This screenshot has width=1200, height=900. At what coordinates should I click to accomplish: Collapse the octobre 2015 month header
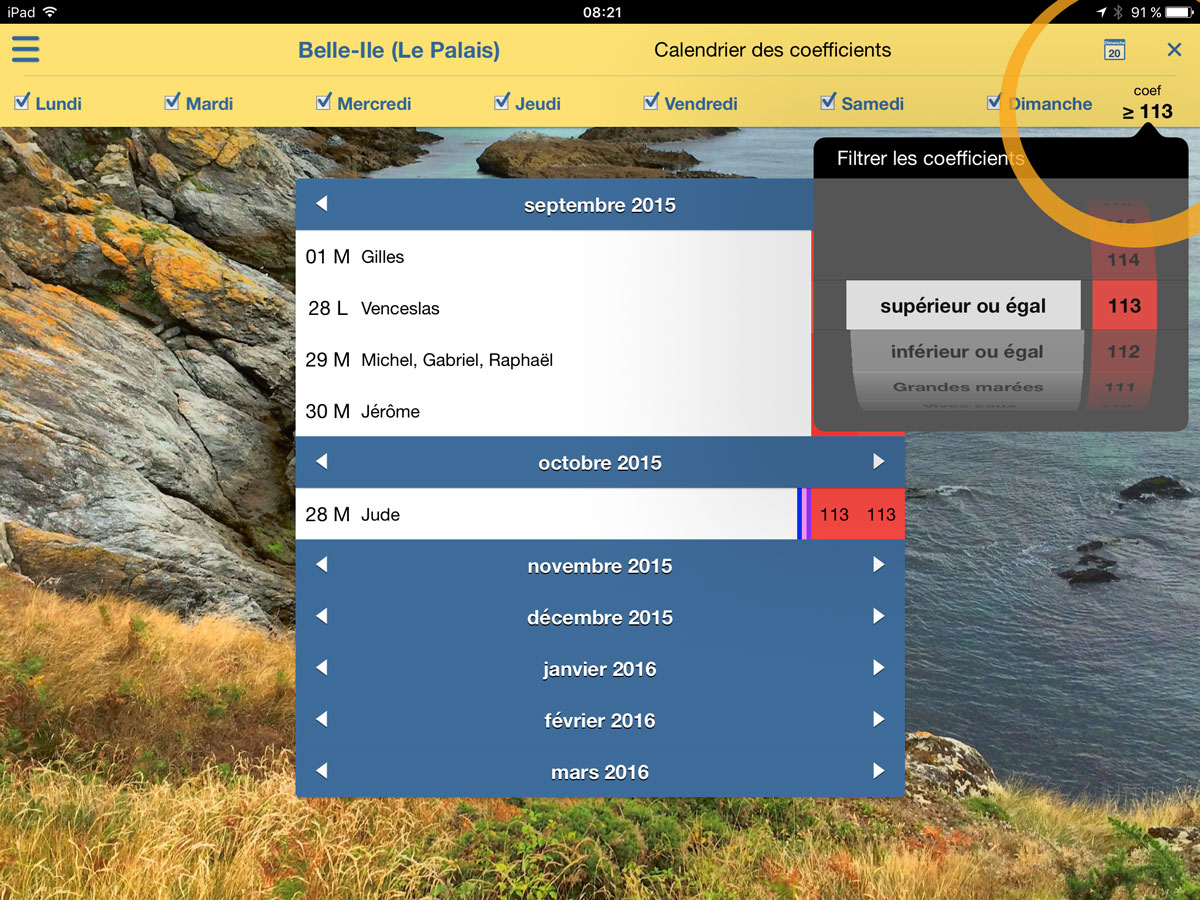(x=600, y=463)
